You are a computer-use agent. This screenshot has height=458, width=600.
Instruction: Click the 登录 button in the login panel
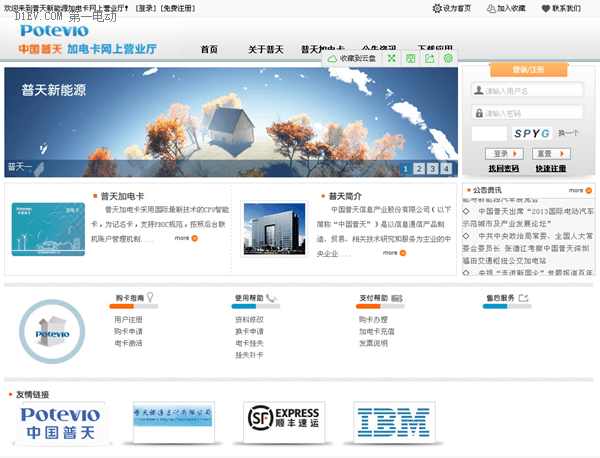point(504,154)
